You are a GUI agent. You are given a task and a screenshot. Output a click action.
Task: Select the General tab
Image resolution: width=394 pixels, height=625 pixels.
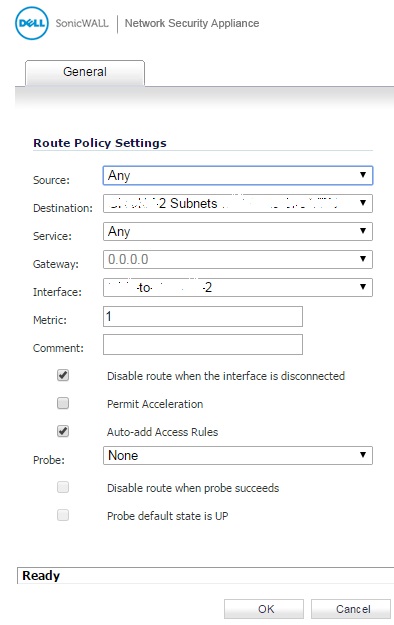[x=85, y=73]
